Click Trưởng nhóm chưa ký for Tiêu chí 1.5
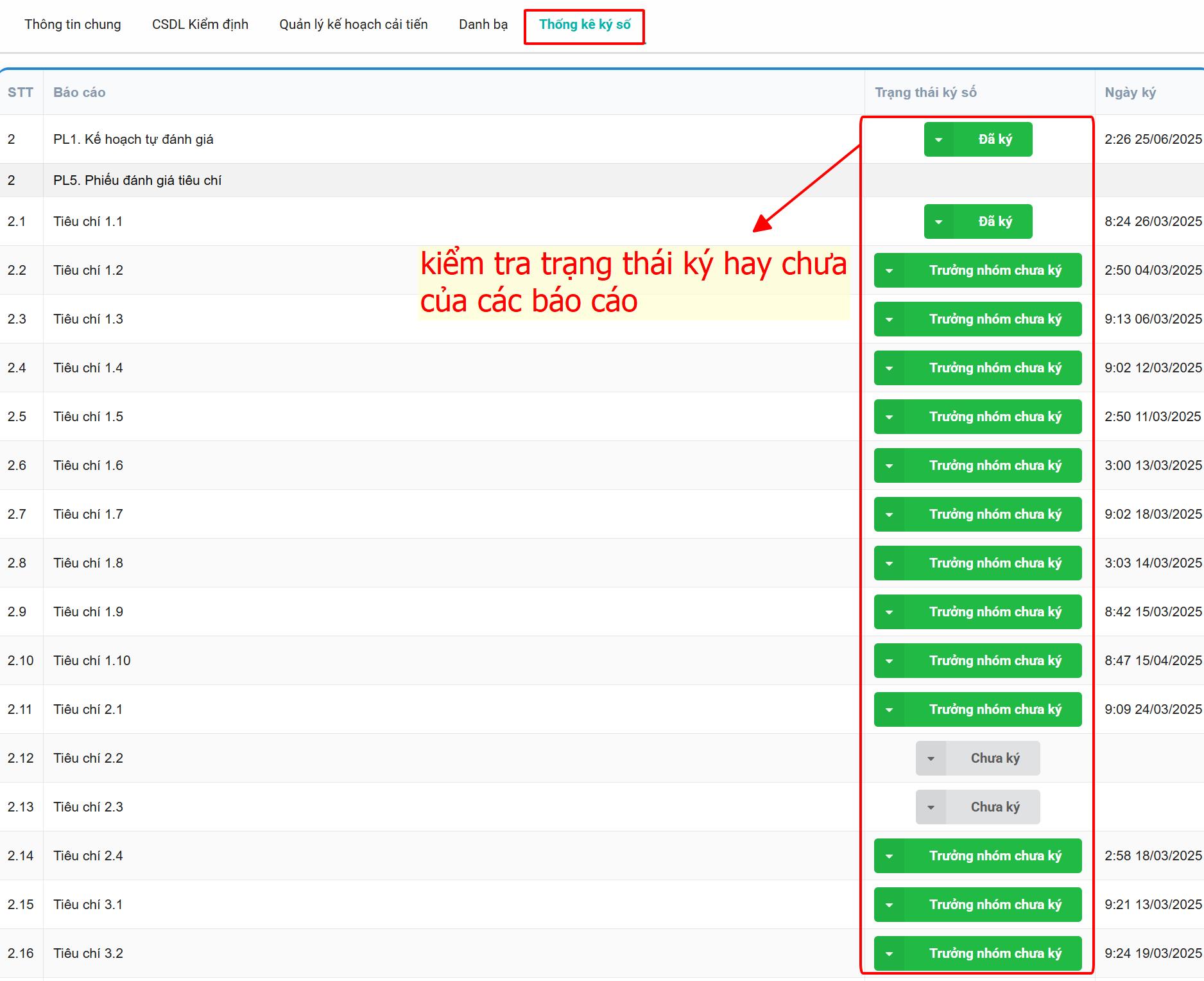The width and height of the screenshot is (1204, 981). tap(994, 417)
